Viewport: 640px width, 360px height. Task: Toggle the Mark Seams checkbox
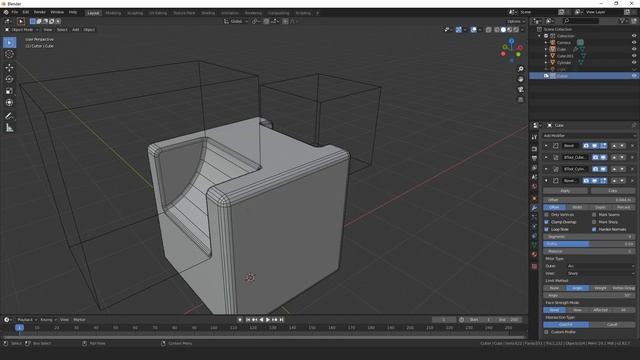[x=594, y=215]
